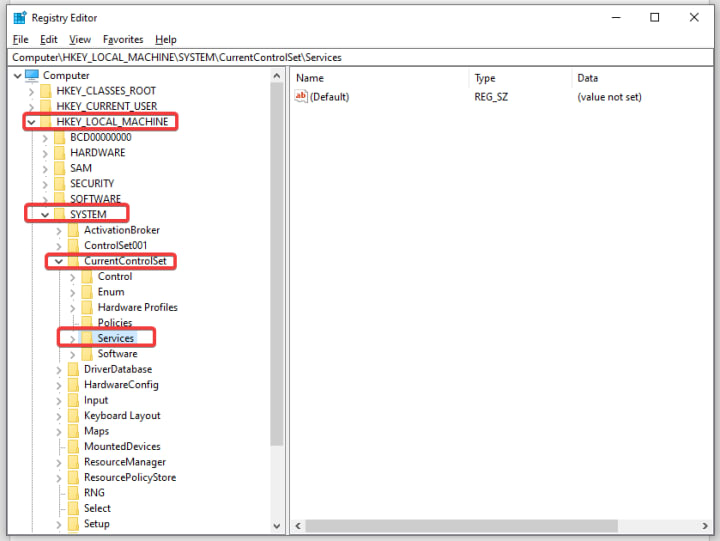Click the Enum folder icon
The image size is (720, 541).
click(87, 292)
